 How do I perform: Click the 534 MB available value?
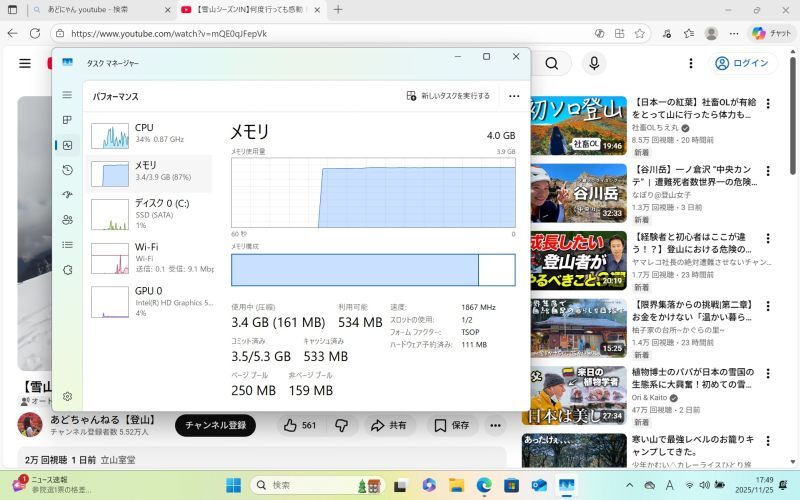pyautogui.click(x=360, y=322)
